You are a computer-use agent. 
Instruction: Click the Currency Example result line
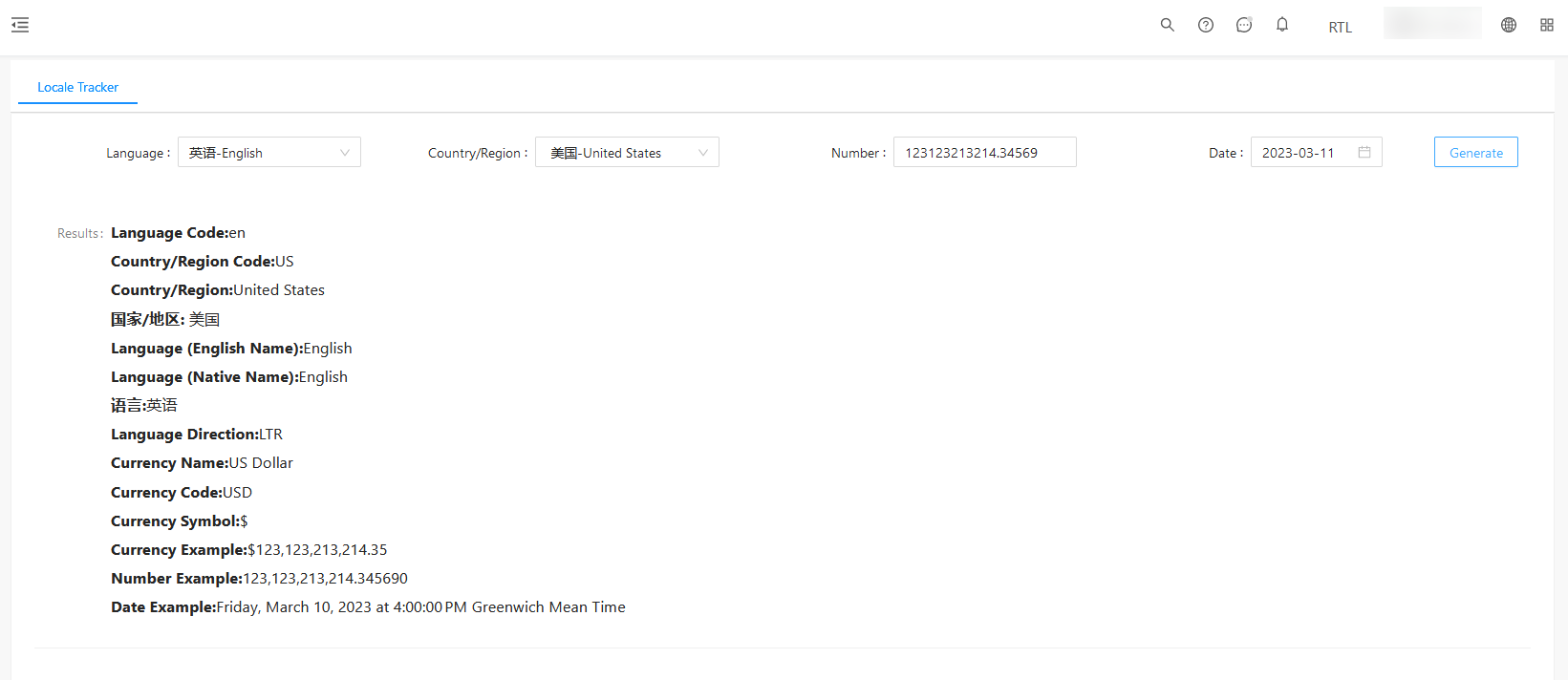(249, 550)
